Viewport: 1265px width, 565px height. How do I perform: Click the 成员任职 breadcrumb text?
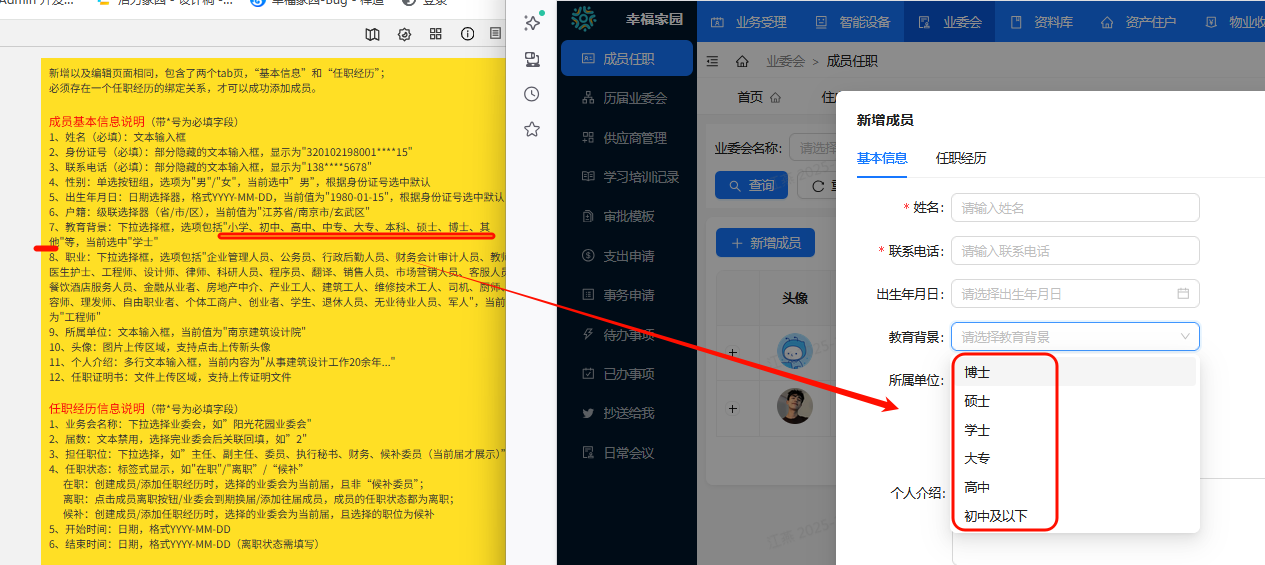pyautogui.click(x=852, y=61)
